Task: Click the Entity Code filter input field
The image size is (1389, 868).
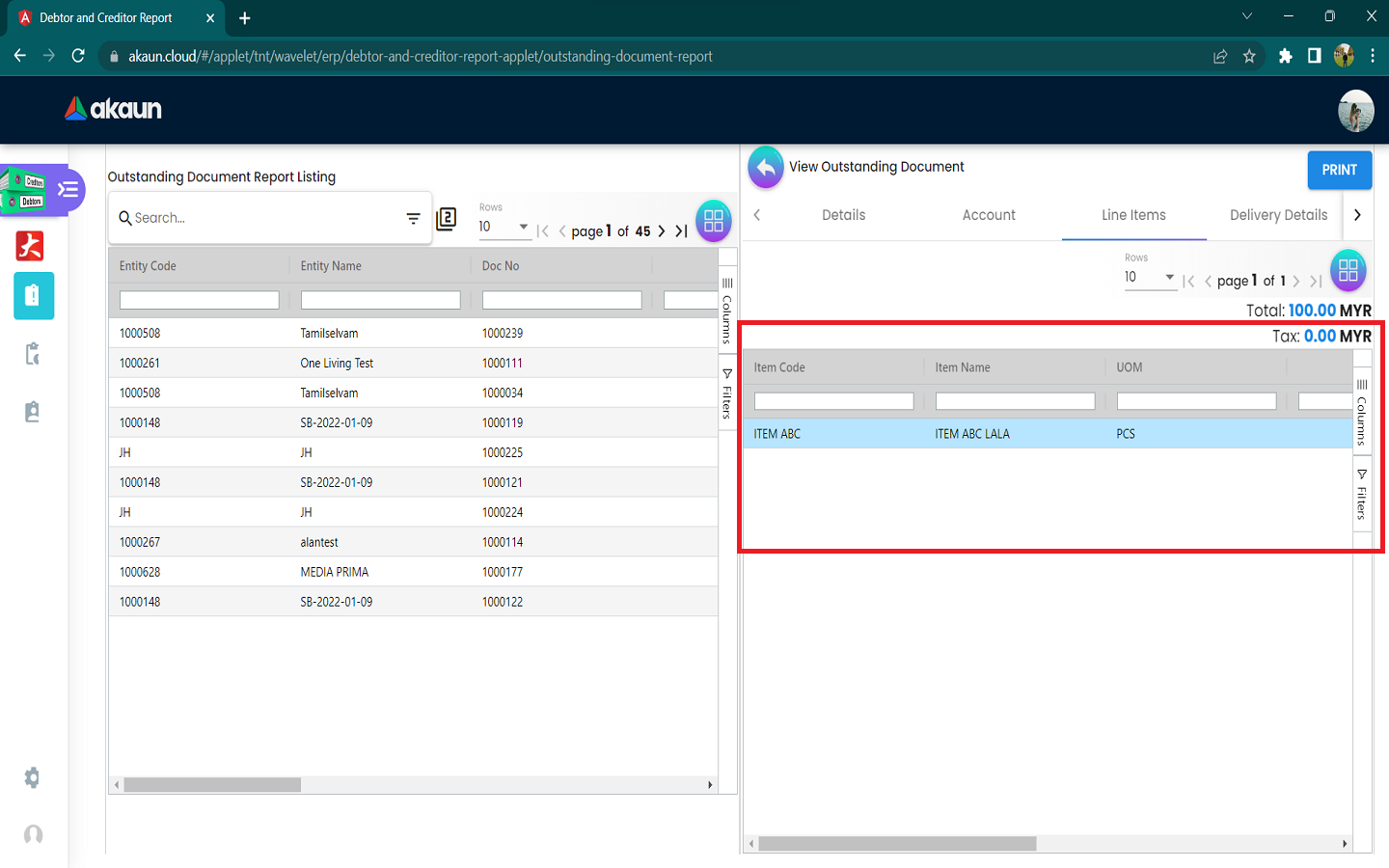Action: click(199, 301)
